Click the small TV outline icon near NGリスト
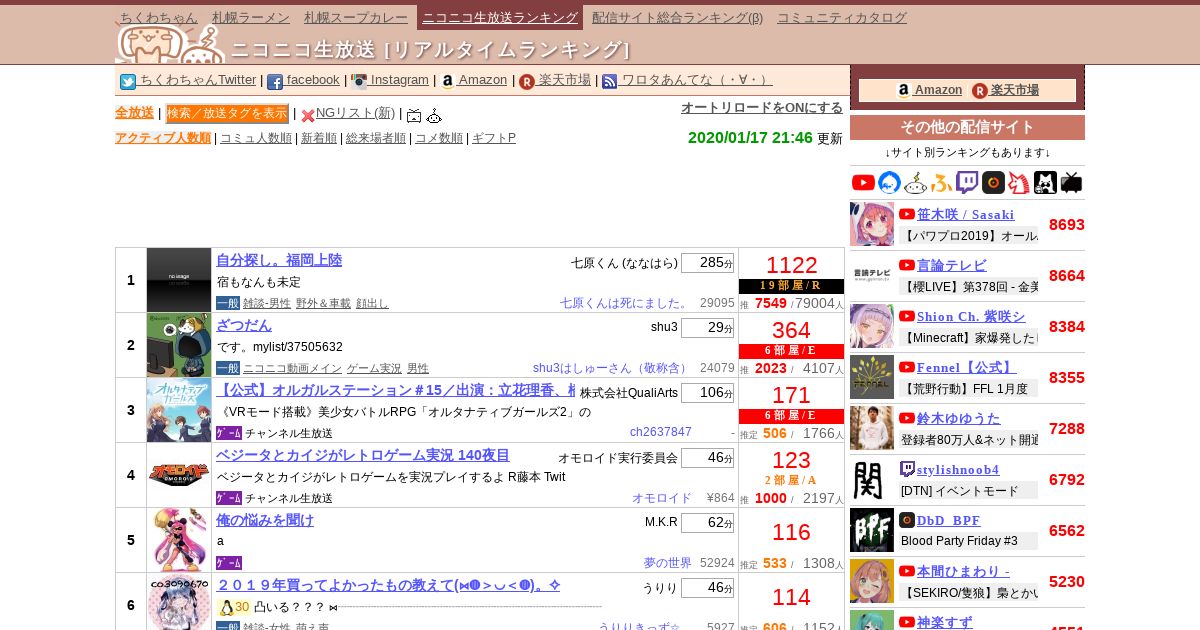The image size is (1200, 630). (x=414, y=115)
